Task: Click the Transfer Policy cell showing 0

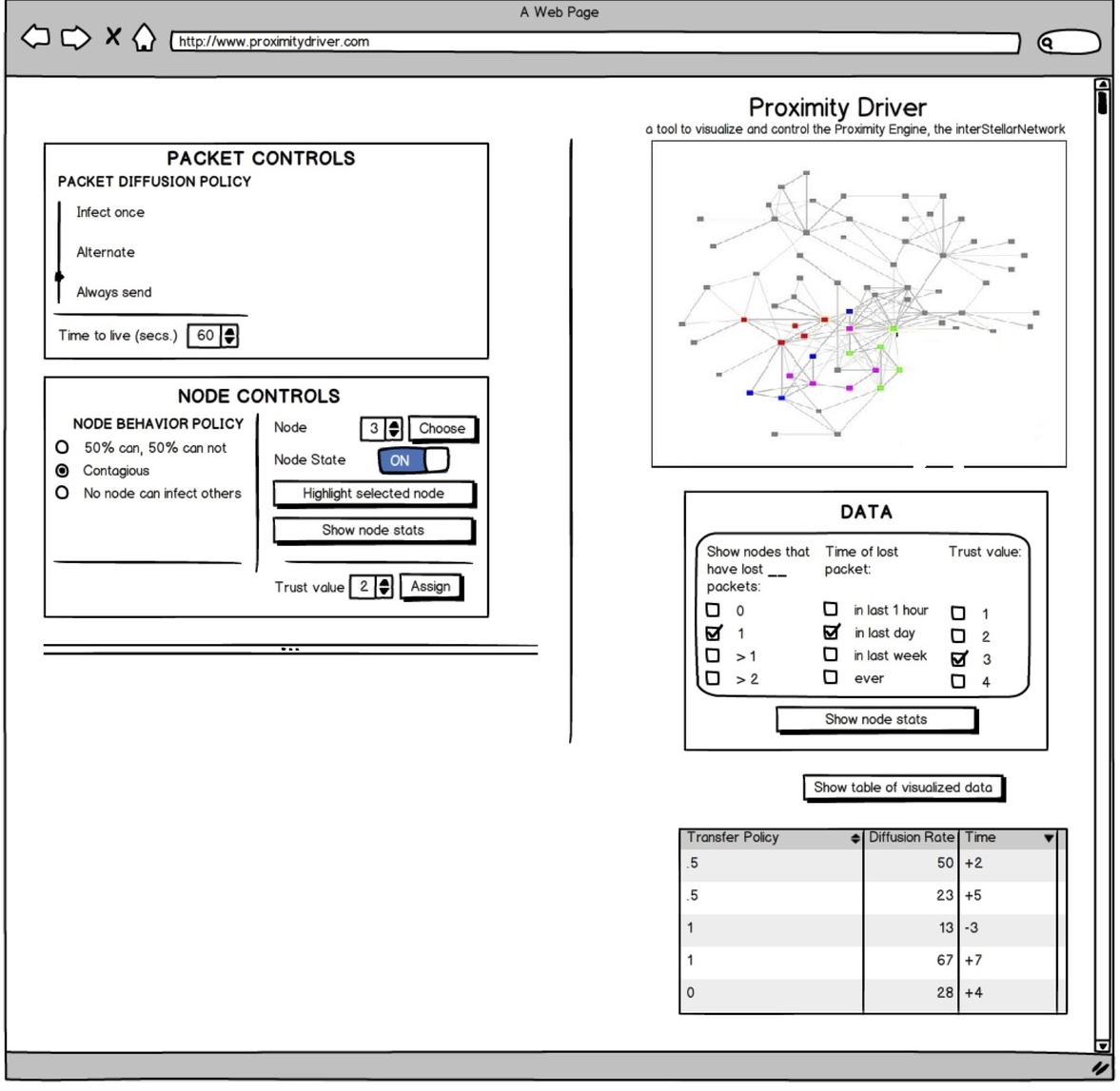Action: (x=772, y=992)
